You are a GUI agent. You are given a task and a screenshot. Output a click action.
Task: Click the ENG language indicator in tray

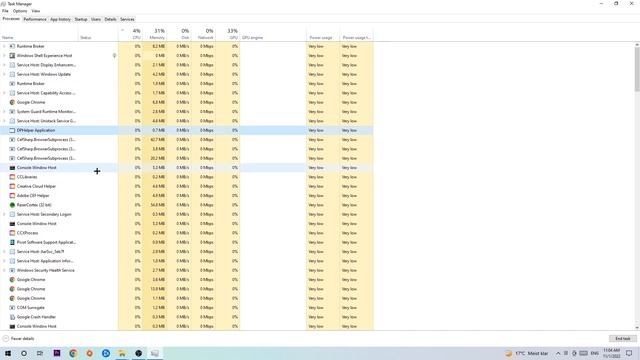pos(595,353)
